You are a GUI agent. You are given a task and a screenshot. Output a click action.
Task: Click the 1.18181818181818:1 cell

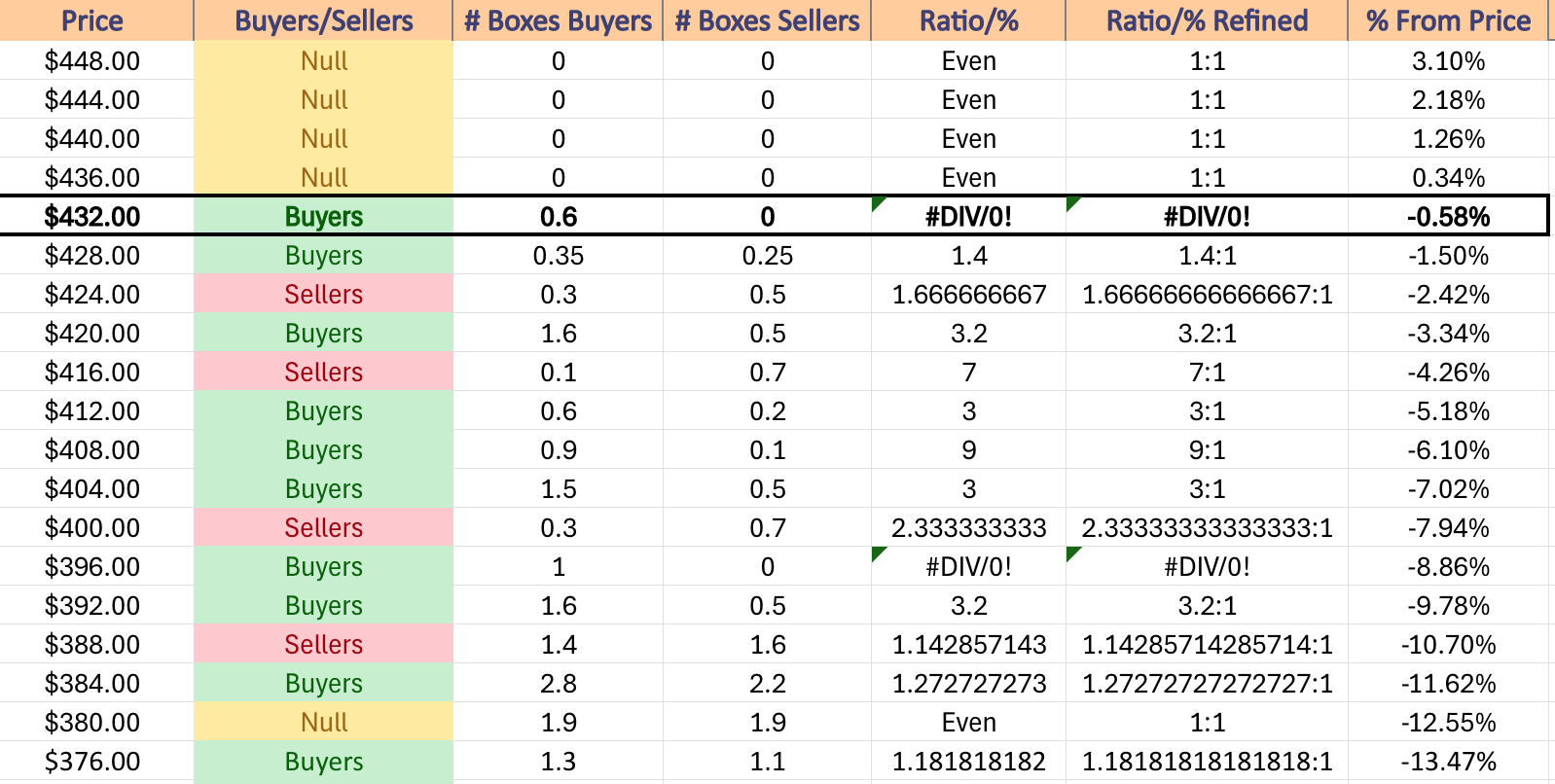click(1208, 761)
